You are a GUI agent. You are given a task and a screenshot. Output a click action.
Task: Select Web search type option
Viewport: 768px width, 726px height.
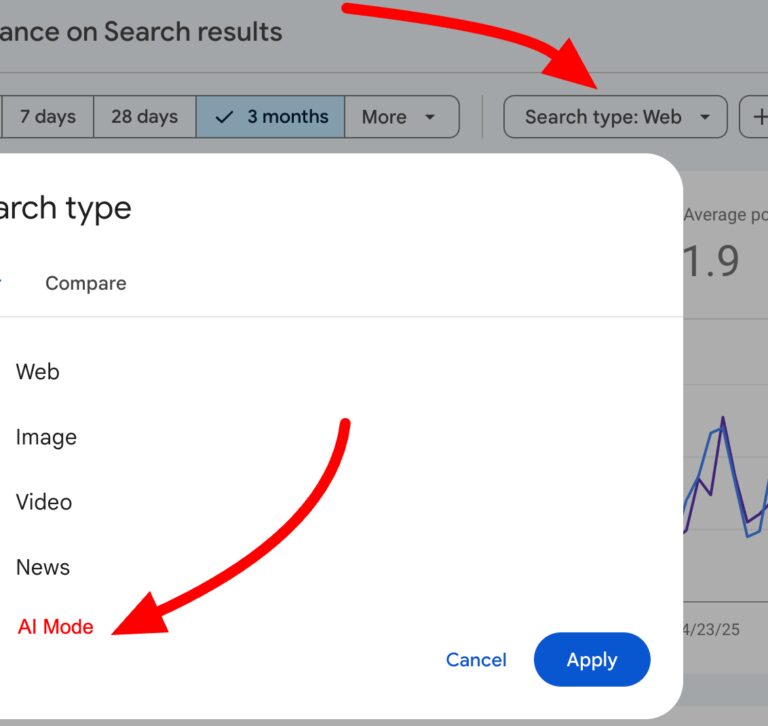coord(38,372)
